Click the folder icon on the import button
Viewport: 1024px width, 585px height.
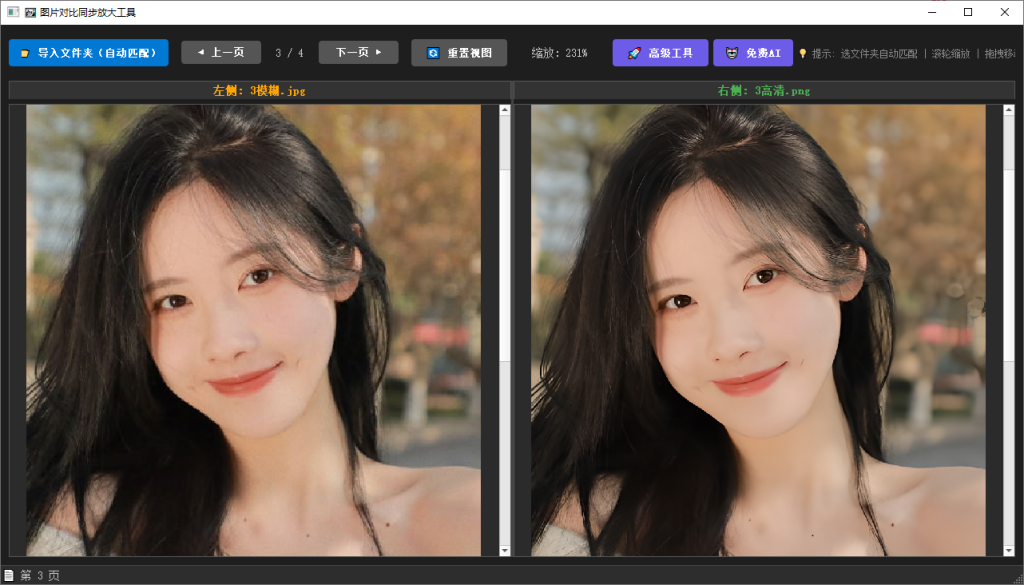(x=25, y=54)
